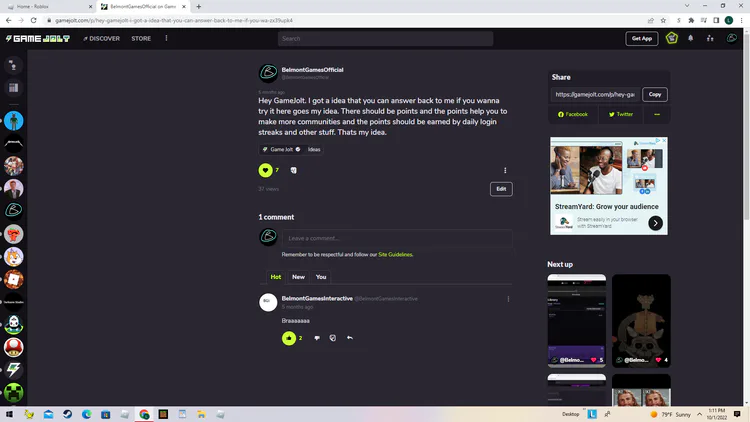Viewport: 750px width, 422px height.
Task: Open the notifications bell
Action: tap(690, 38)
